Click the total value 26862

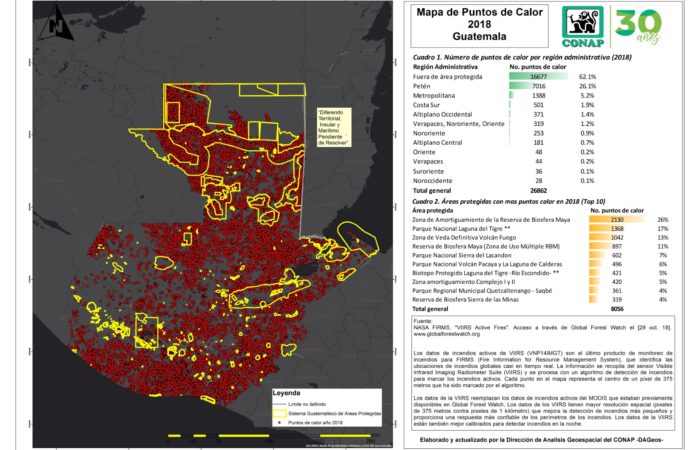(538, 190)
